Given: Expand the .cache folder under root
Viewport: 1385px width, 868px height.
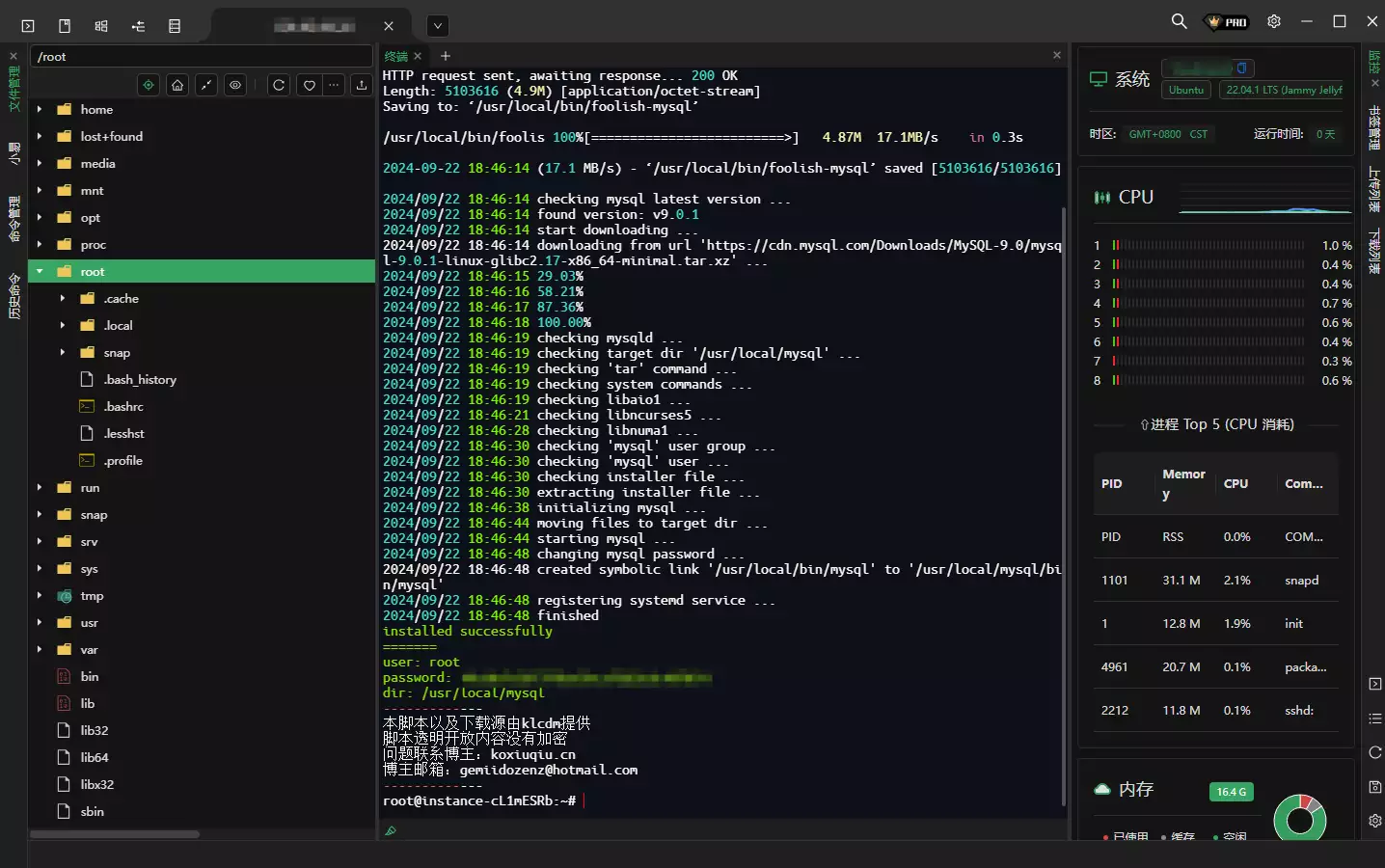Looking at the screenshot, I should pos(63,299).
